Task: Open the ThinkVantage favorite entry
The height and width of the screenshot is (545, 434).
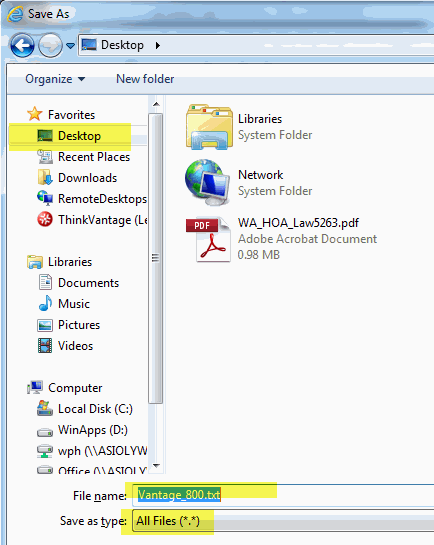Action: 92,220
